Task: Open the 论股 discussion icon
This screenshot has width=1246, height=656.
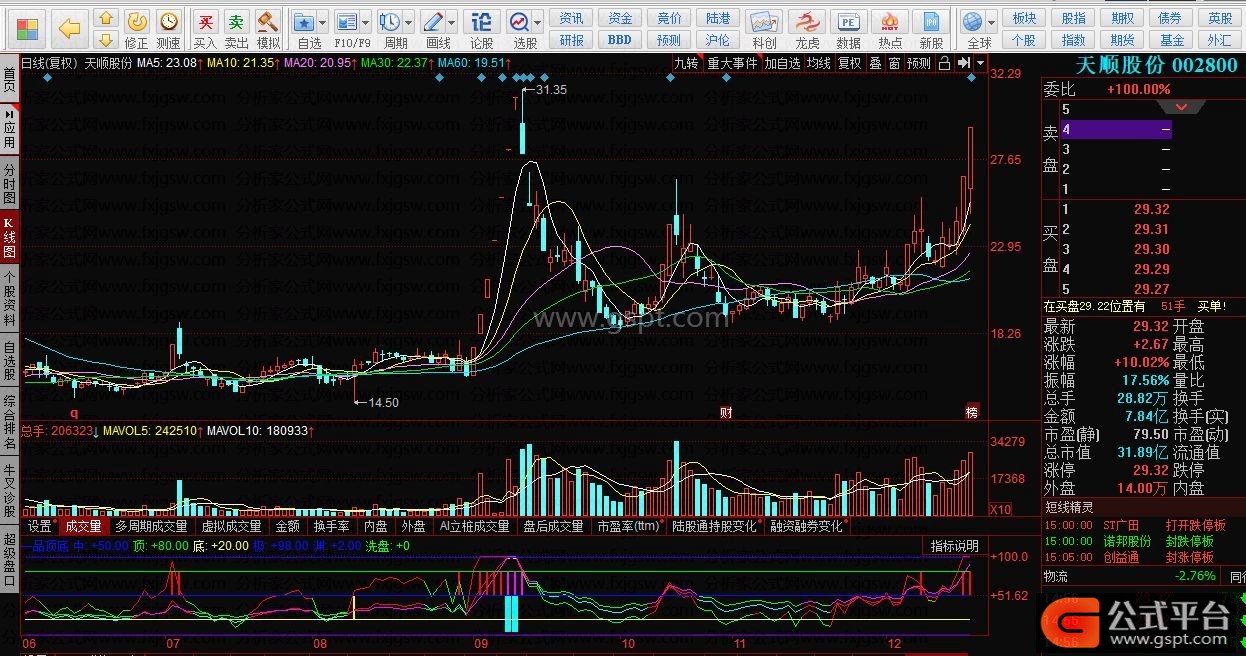Action: pyautogui.click(x=481, y=21)
